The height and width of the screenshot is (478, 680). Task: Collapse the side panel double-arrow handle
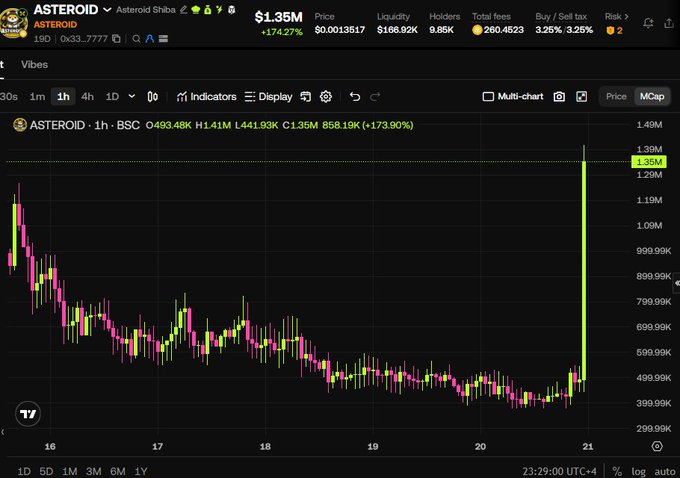tap(677, 283)
